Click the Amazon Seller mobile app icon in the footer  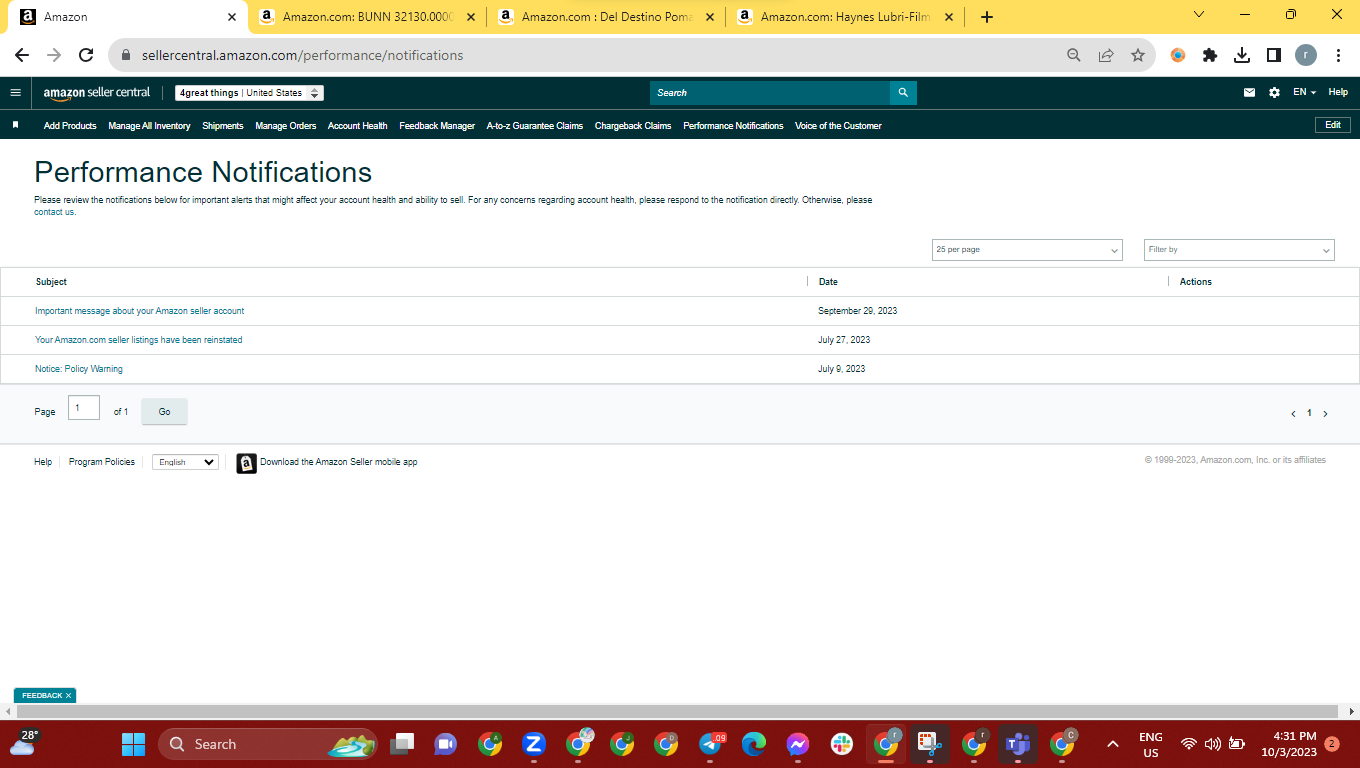(246, 463)
